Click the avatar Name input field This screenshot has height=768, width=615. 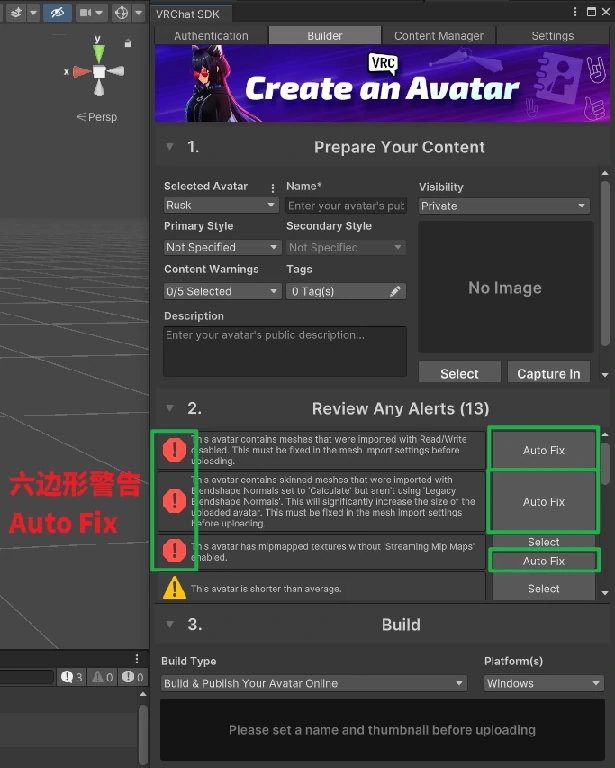tap(346, 206)
